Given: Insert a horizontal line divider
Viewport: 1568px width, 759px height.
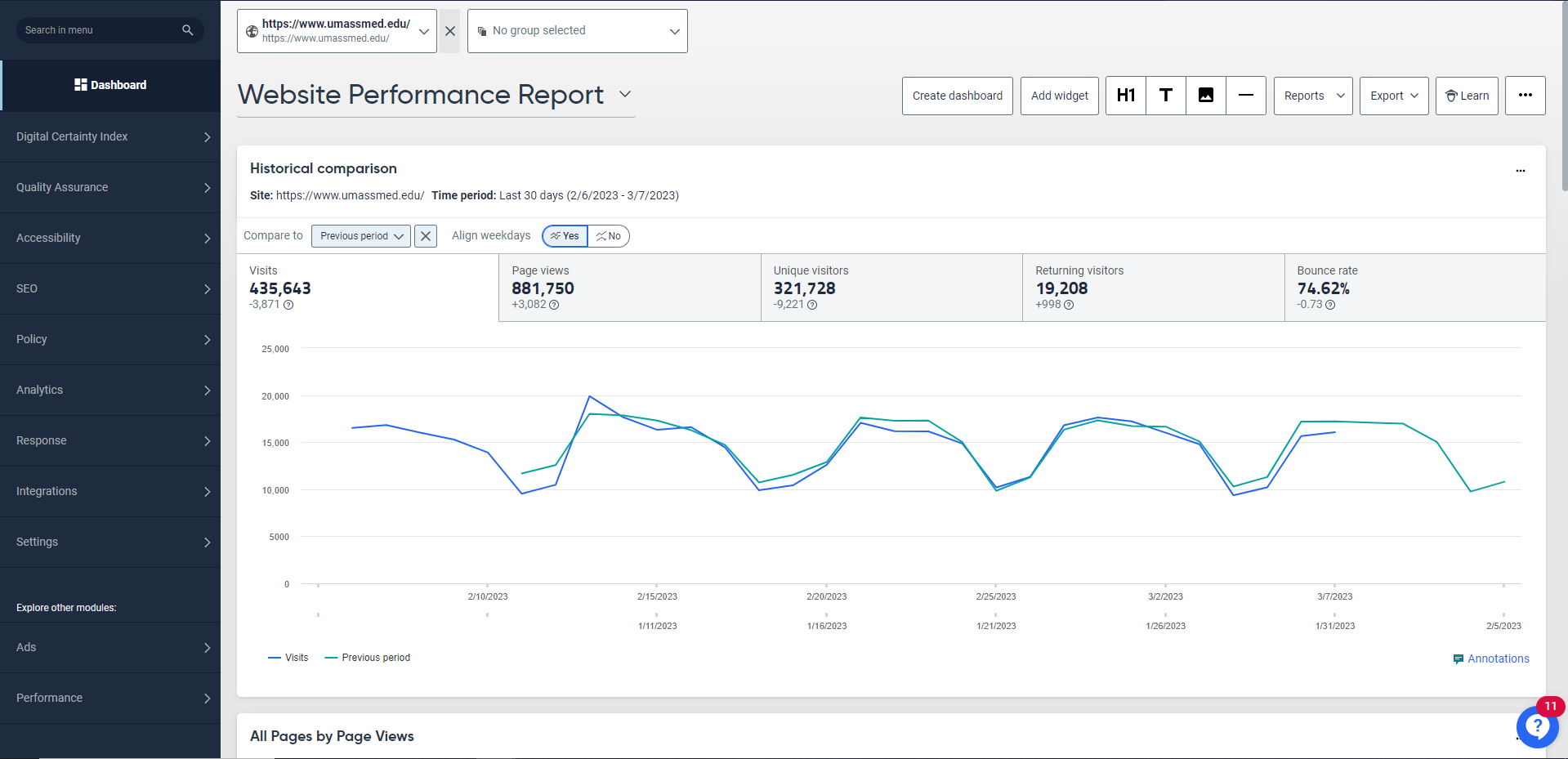Looking at the screenshot, I should click(x=1245, y=96).
